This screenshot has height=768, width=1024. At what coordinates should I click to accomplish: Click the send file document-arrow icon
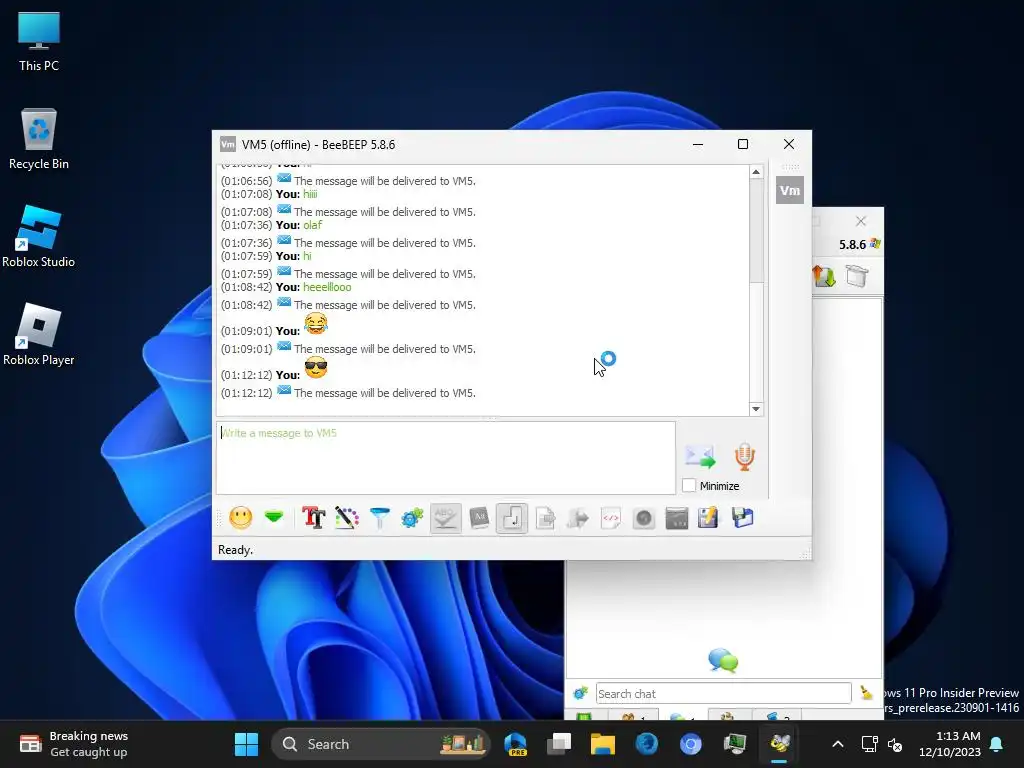[x=545, y=518]
